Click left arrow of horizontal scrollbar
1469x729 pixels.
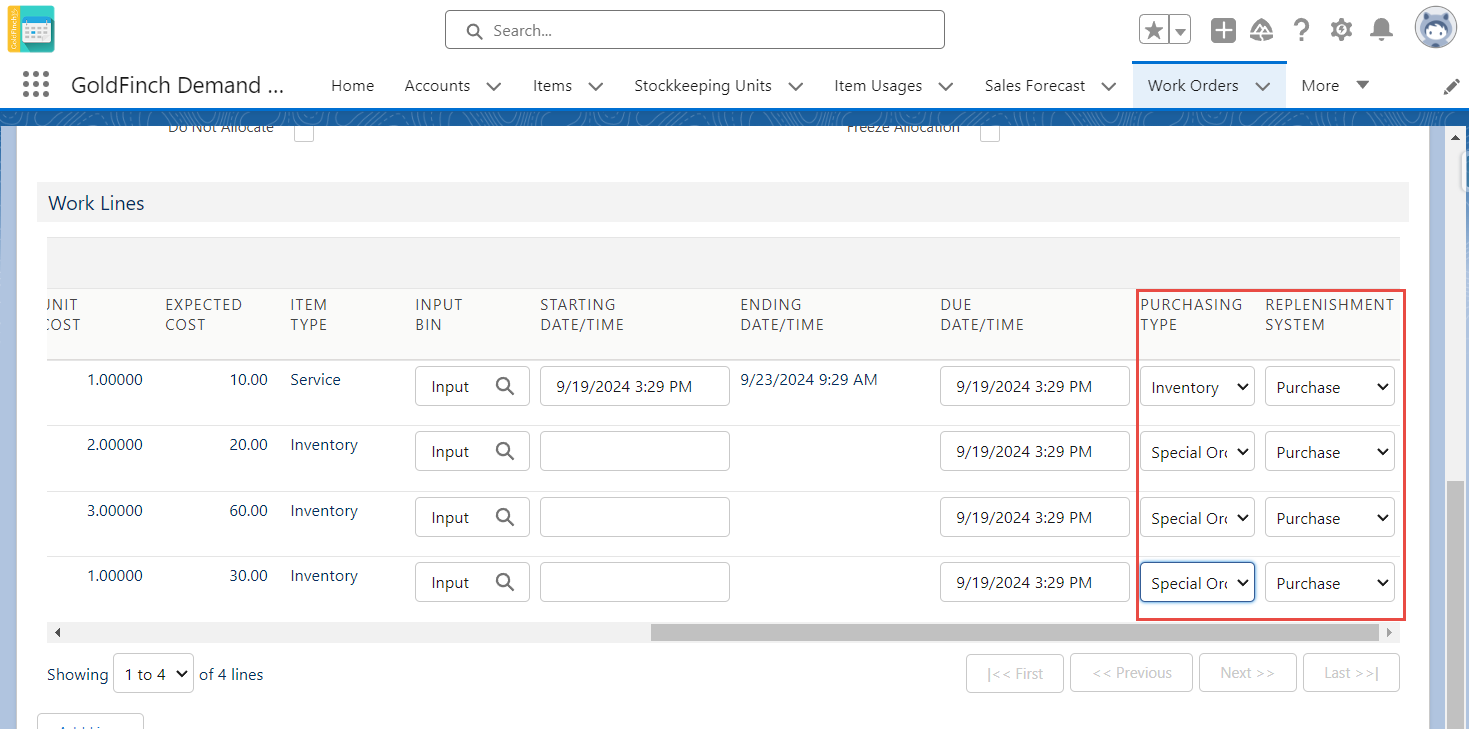click(x=57, y=632)
